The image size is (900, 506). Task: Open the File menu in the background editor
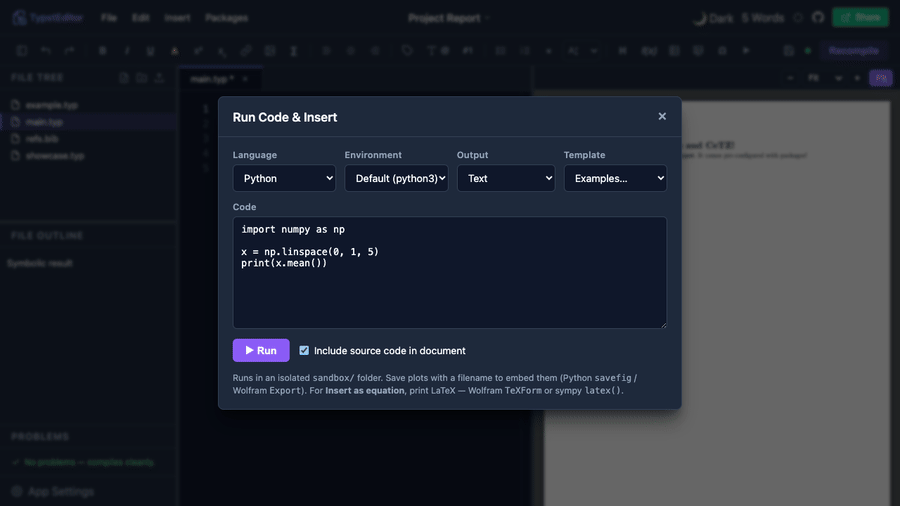[x=108, y=18]
